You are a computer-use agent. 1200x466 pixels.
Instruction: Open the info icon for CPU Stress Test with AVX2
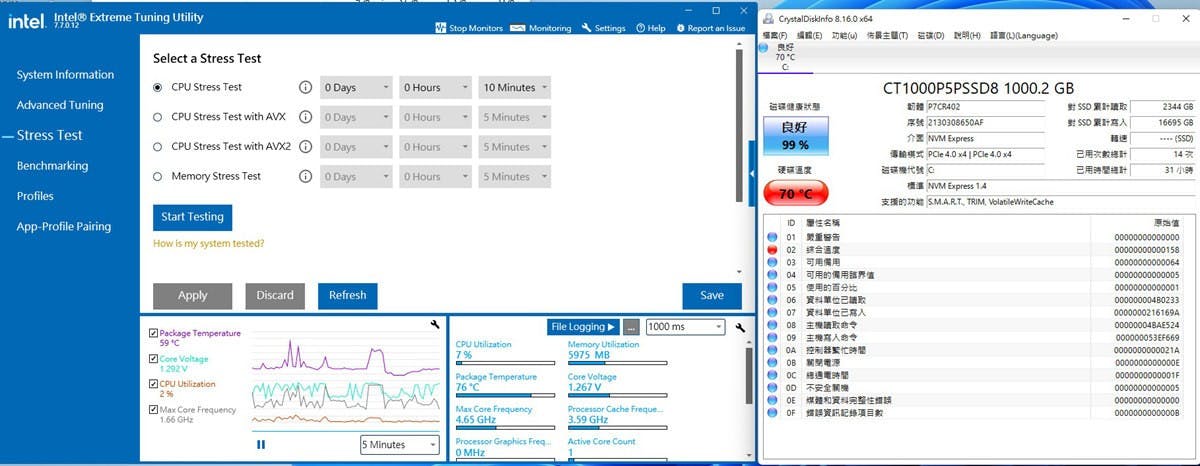tap(306, 147)
